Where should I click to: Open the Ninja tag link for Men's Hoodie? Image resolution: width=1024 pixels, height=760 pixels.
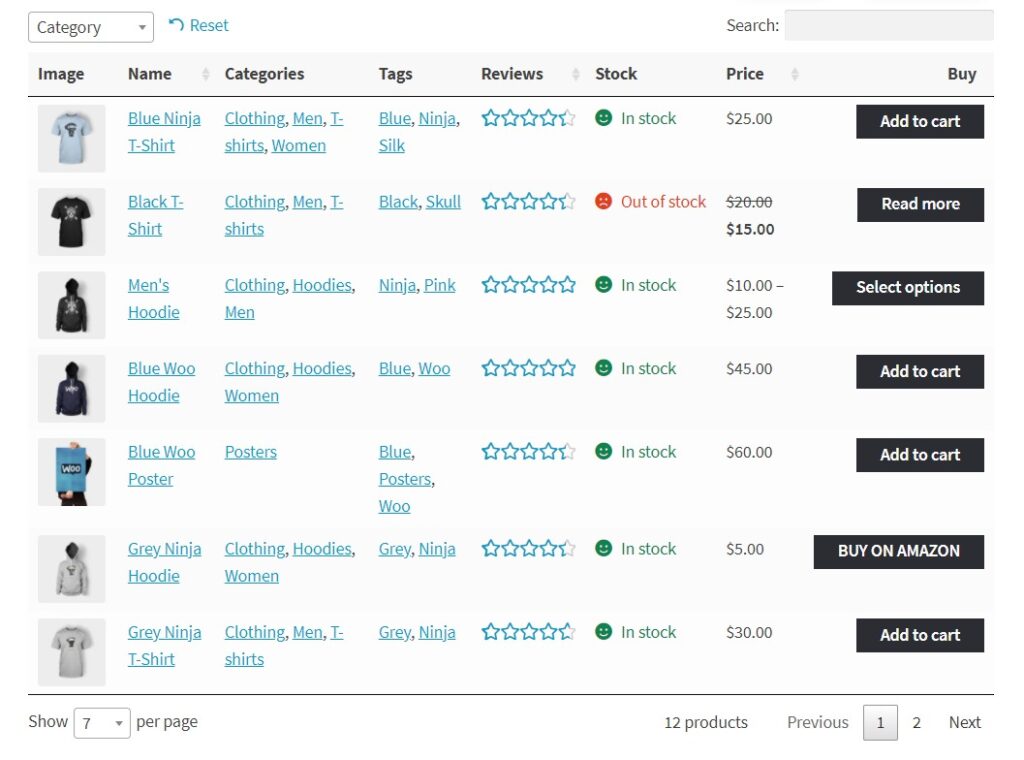pyautogui.click(x=396, y=284)
